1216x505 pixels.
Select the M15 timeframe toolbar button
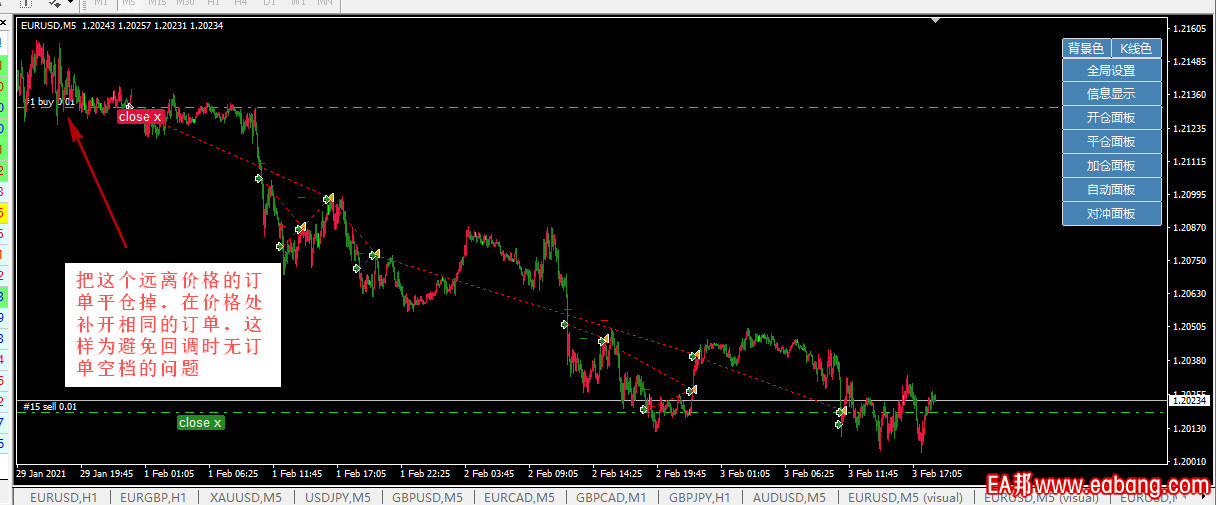(x=157, y=3)
